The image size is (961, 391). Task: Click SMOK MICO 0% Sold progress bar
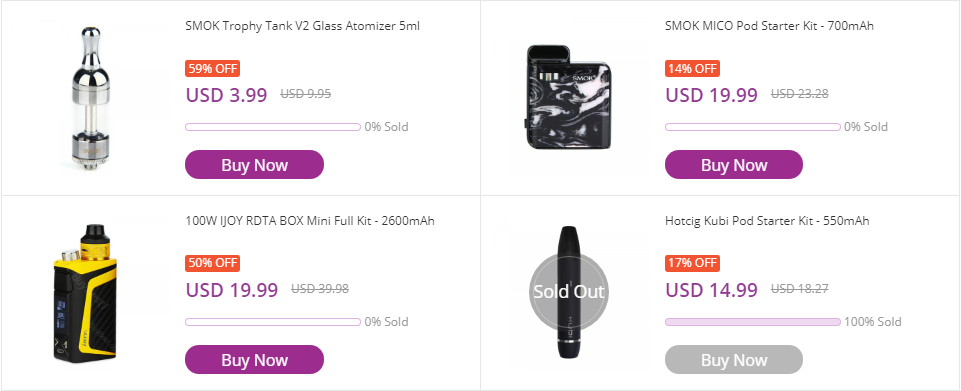(x=753, y=127)
